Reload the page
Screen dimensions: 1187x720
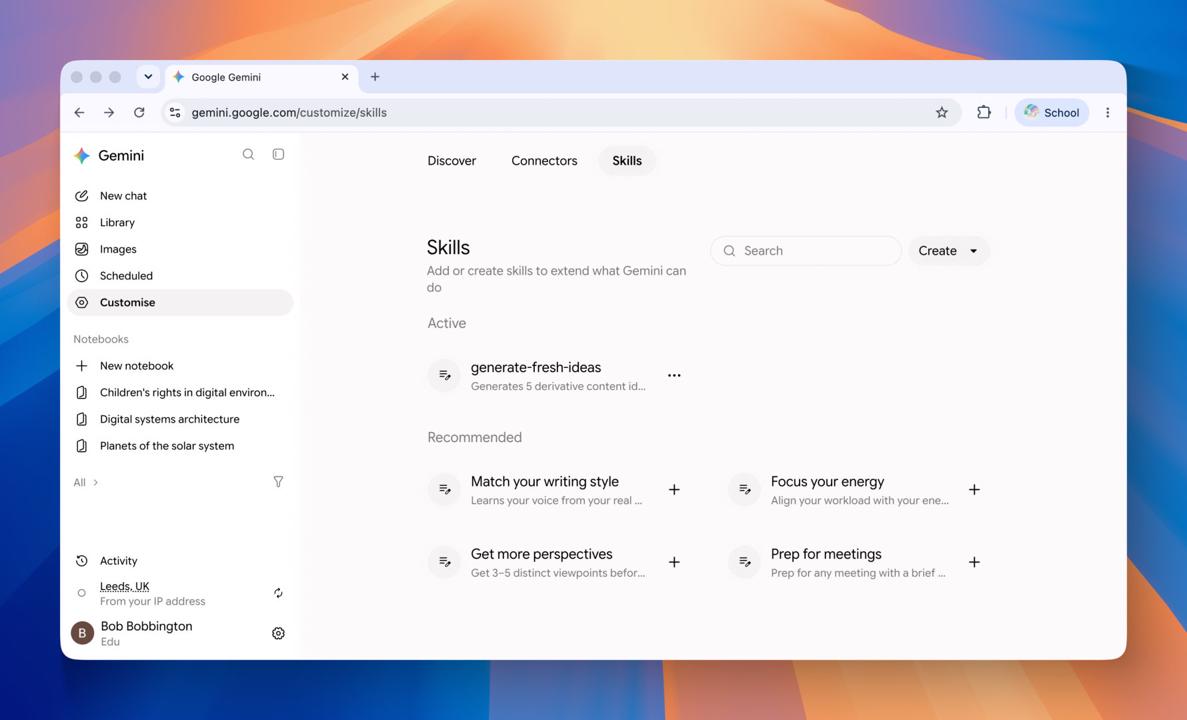pos(139,112)
